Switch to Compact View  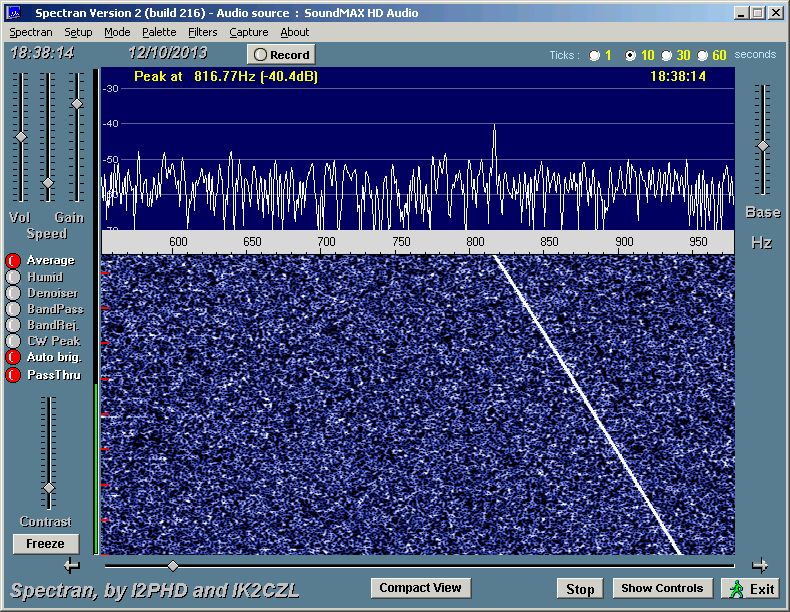[420, 588]
